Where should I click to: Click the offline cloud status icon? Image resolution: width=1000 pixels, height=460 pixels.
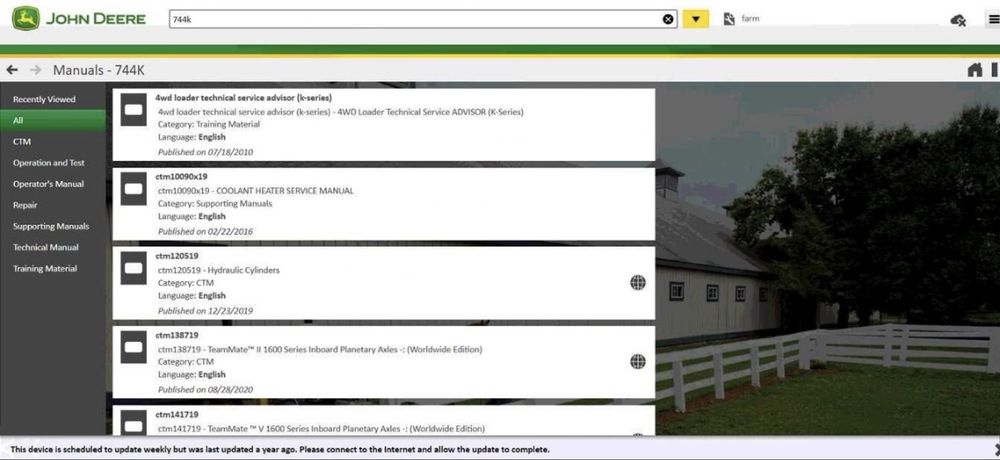(957, 20)
